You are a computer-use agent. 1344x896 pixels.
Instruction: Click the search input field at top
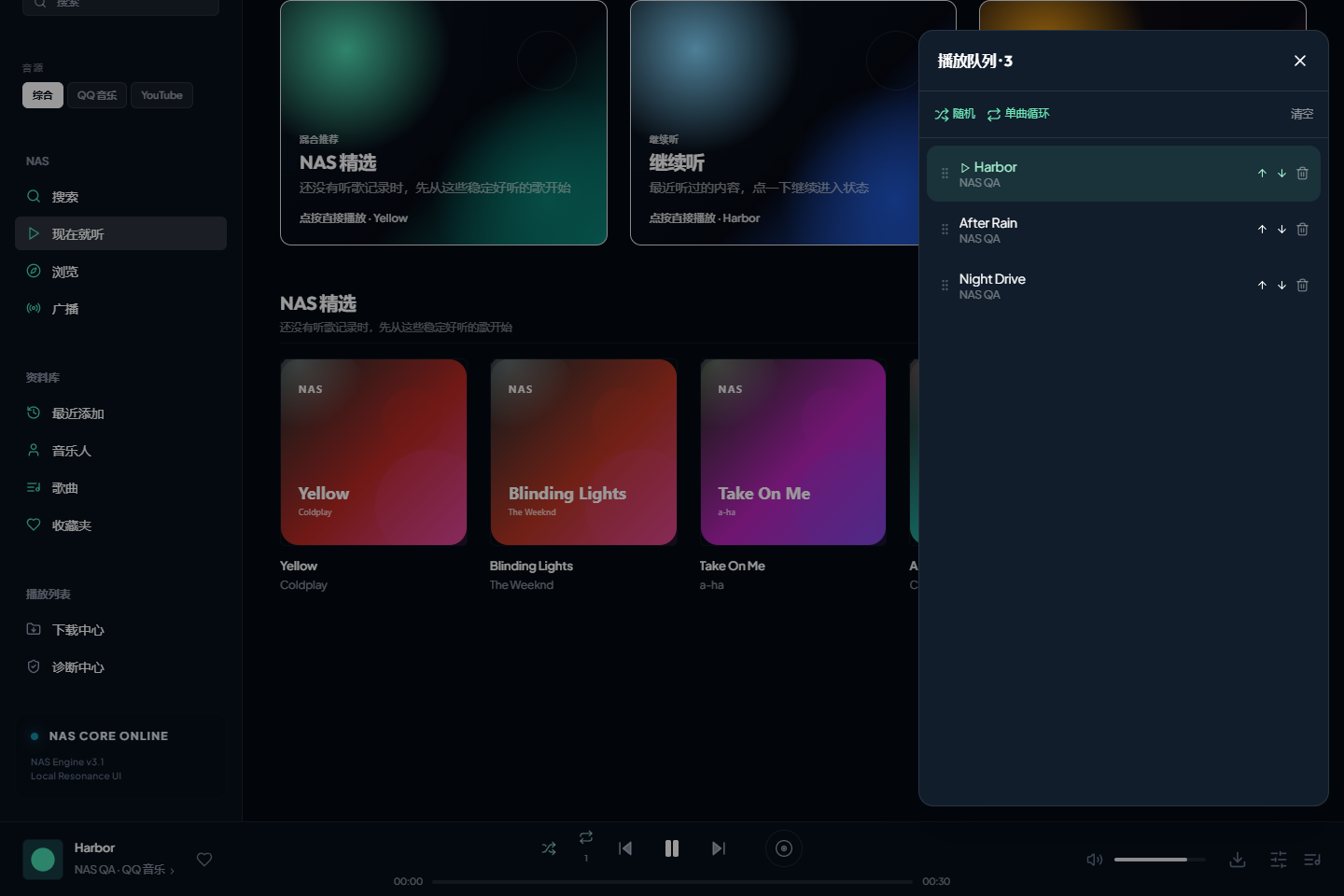120,6
